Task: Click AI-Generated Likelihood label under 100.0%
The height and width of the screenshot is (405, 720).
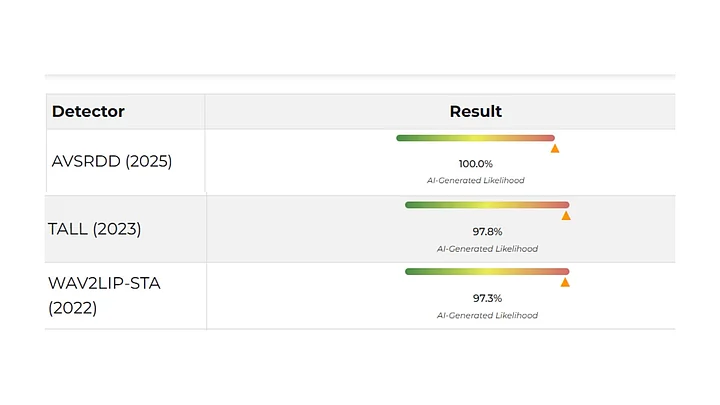Action: tap(475, 180)
